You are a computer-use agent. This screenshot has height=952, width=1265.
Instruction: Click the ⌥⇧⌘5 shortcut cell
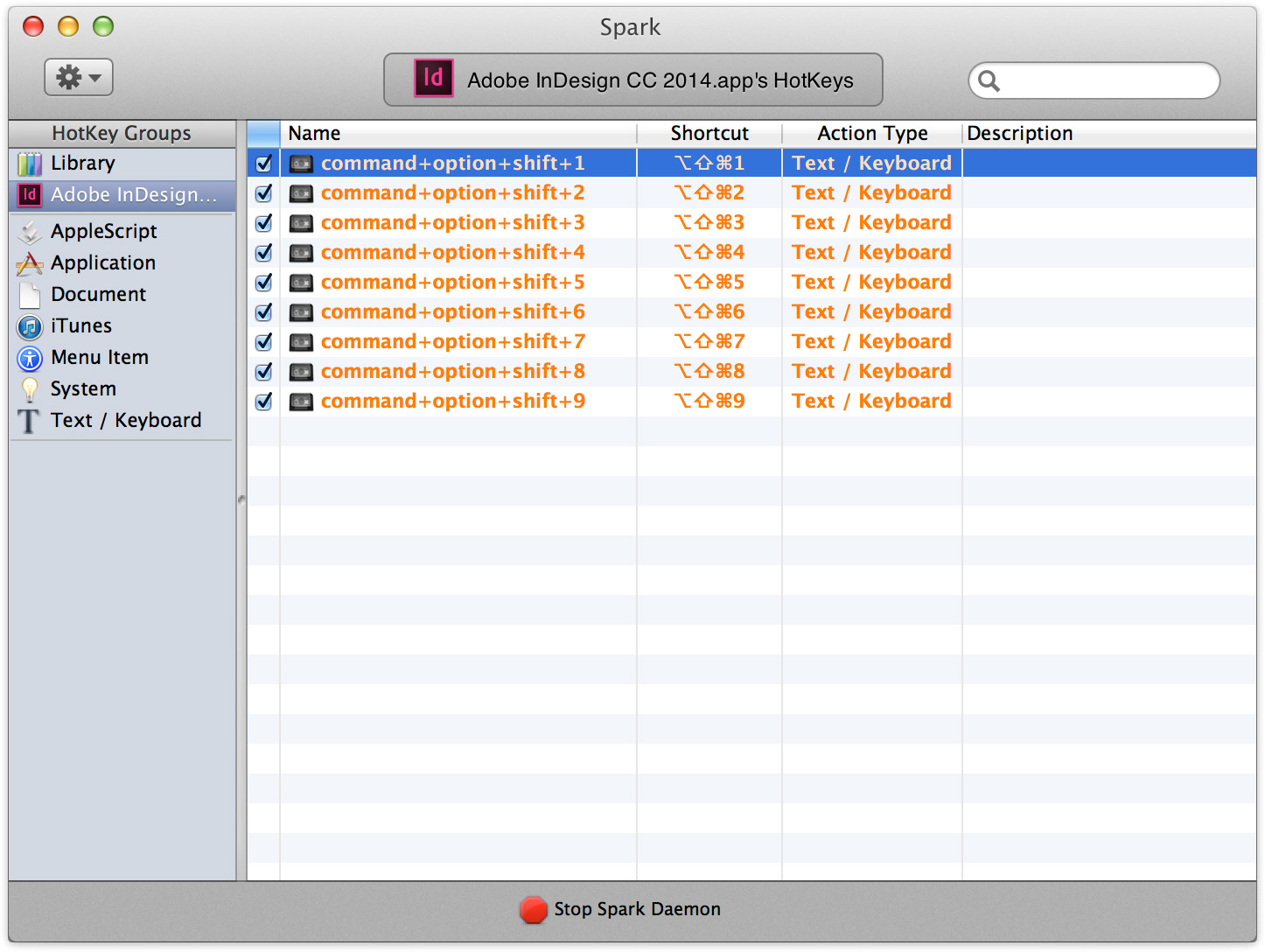point(709,283)
